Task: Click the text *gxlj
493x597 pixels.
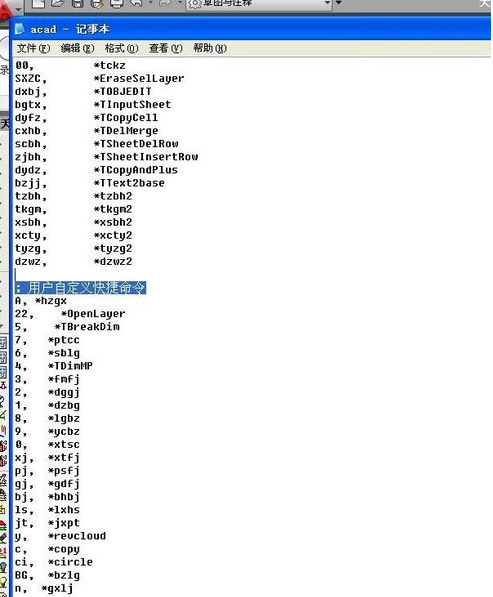Action: (x=57, y=589)
